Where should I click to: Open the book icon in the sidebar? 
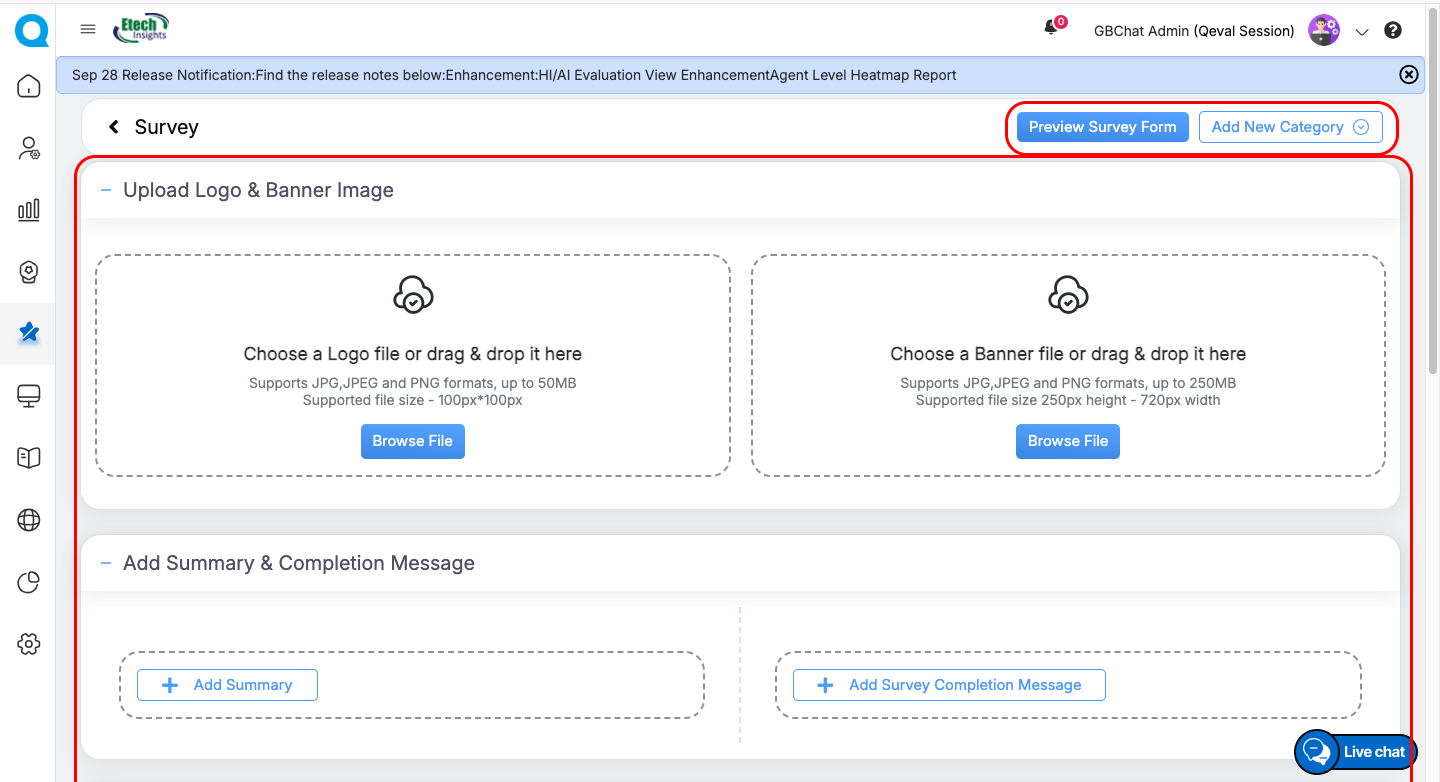coord(29,458)
